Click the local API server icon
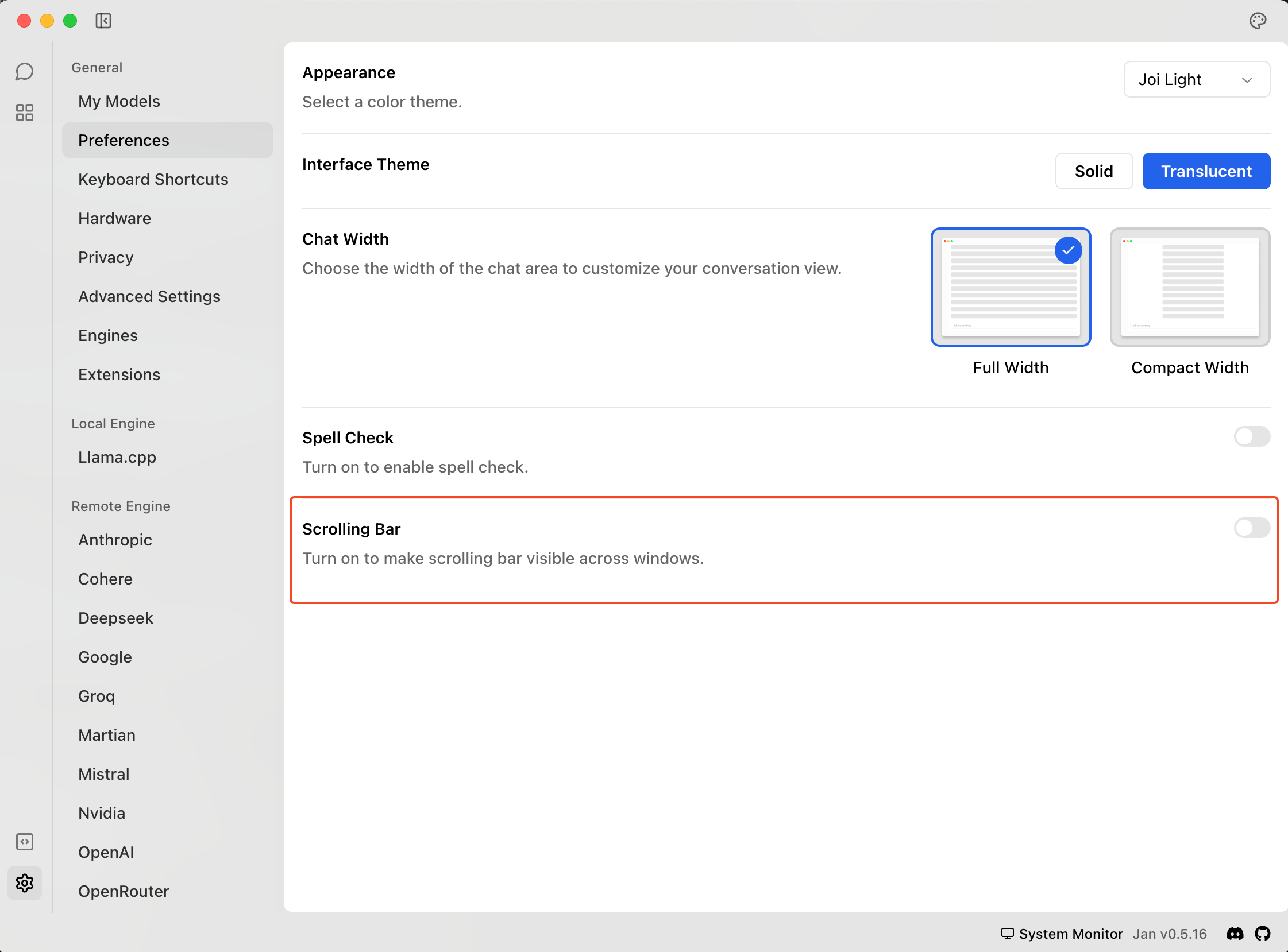The image size is (1288, 952). [24, 842]
